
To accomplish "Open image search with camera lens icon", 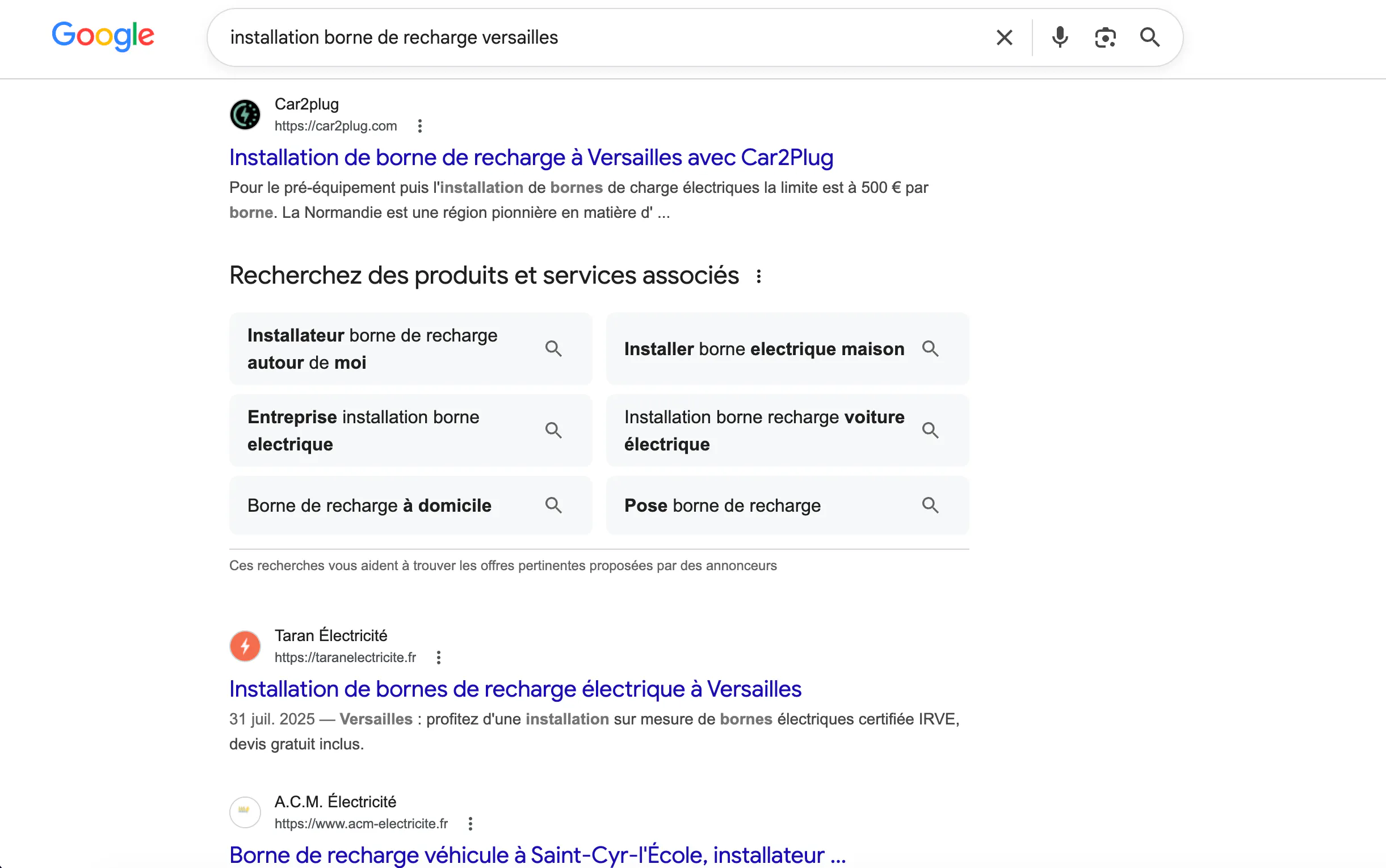I will [1104, 37].
